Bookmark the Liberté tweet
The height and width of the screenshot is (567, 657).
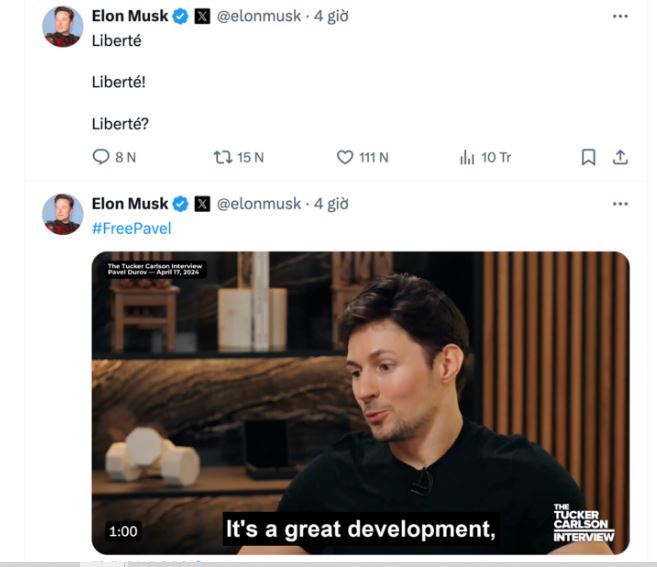coord(588,157)
